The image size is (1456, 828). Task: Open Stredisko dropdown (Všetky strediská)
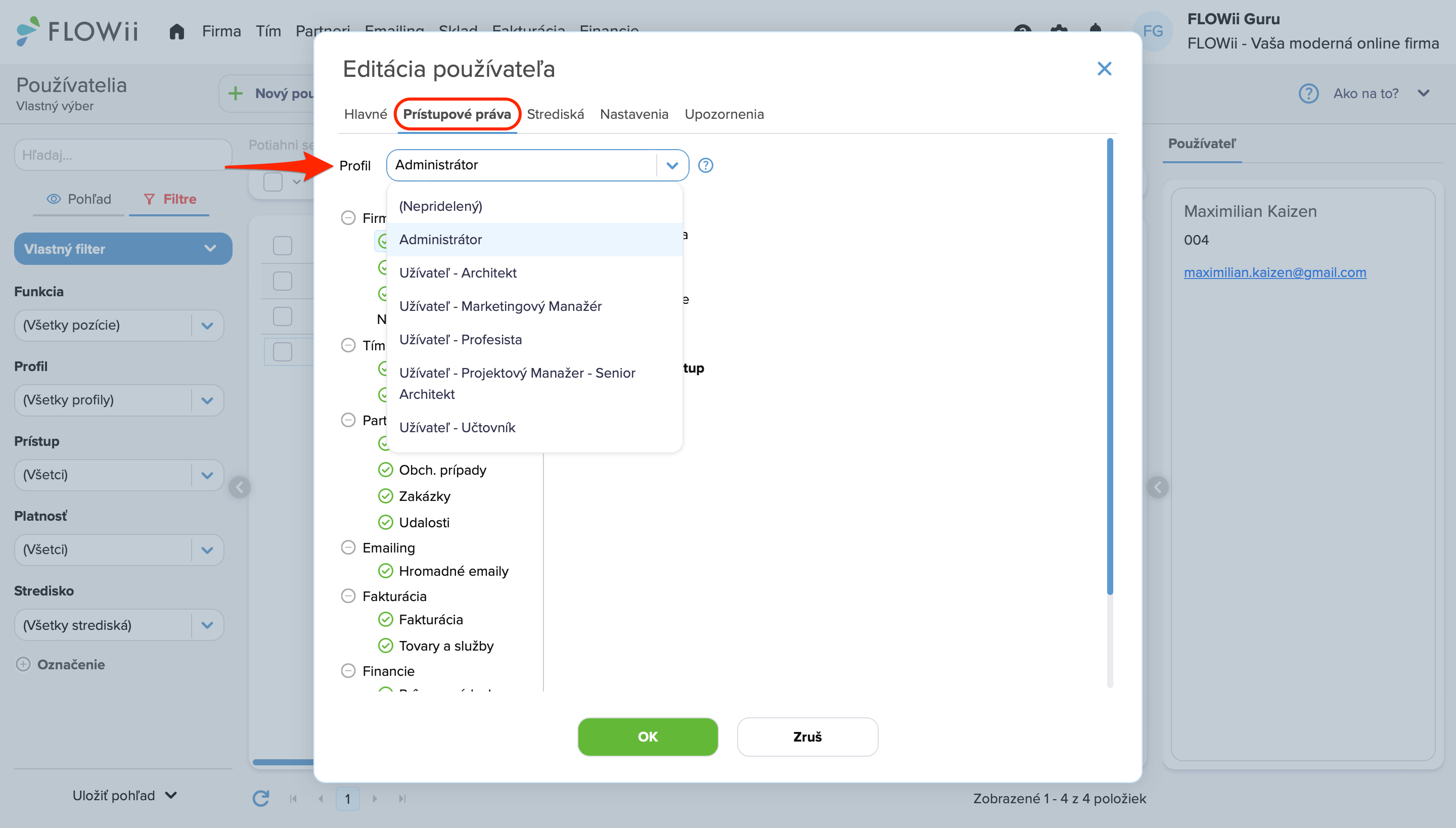[x=119, y=625]
